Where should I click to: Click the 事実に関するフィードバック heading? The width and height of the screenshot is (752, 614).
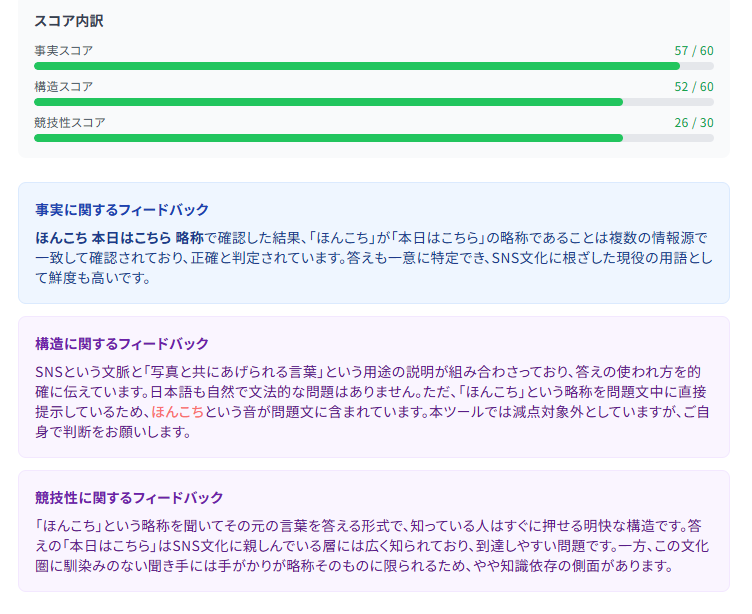(x=122, y=210)
